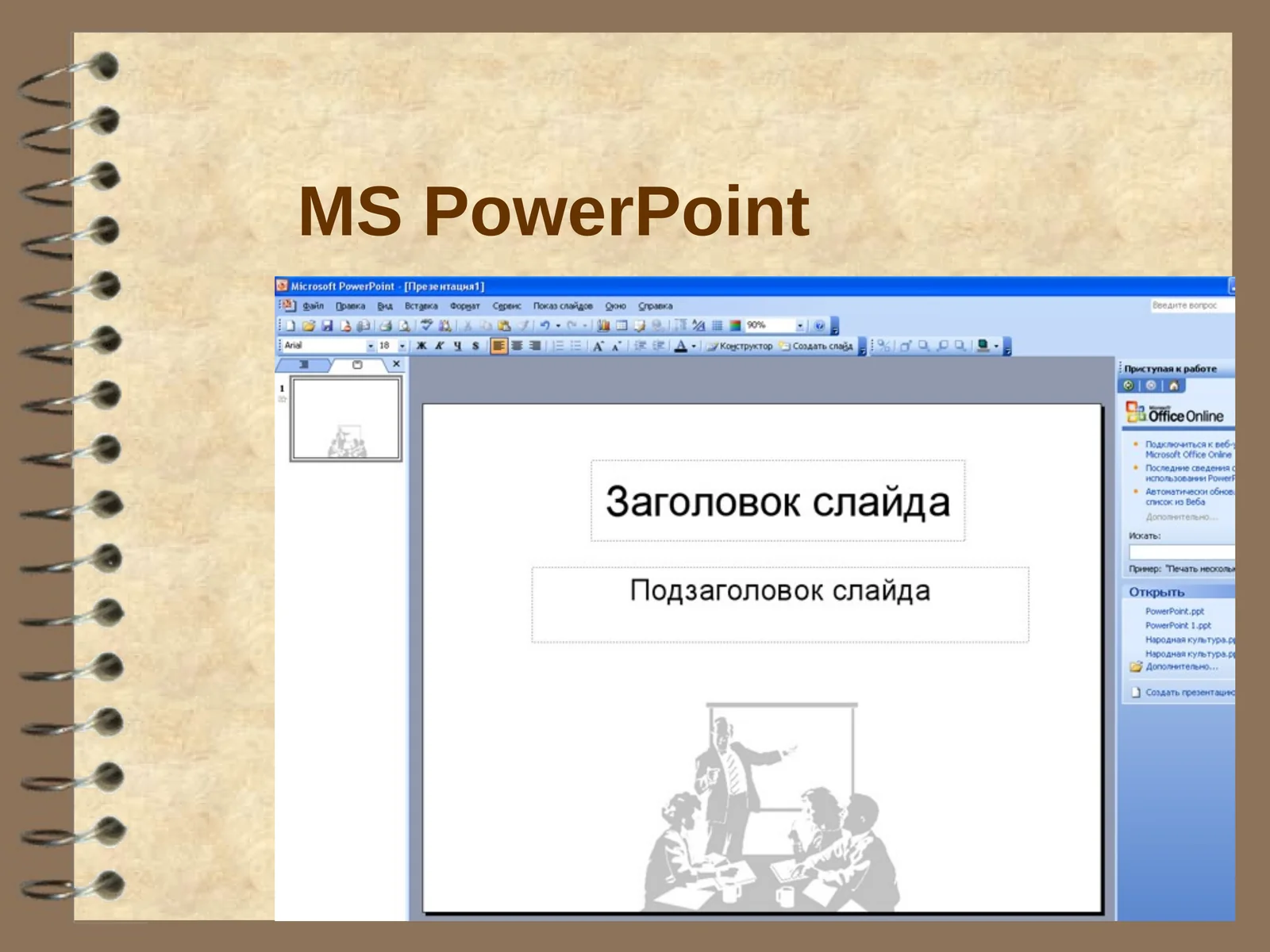Viewport: 1270px width, 952px height.
Task: Open recent file PowerPoint 1.ppt
Action: 1178,625
